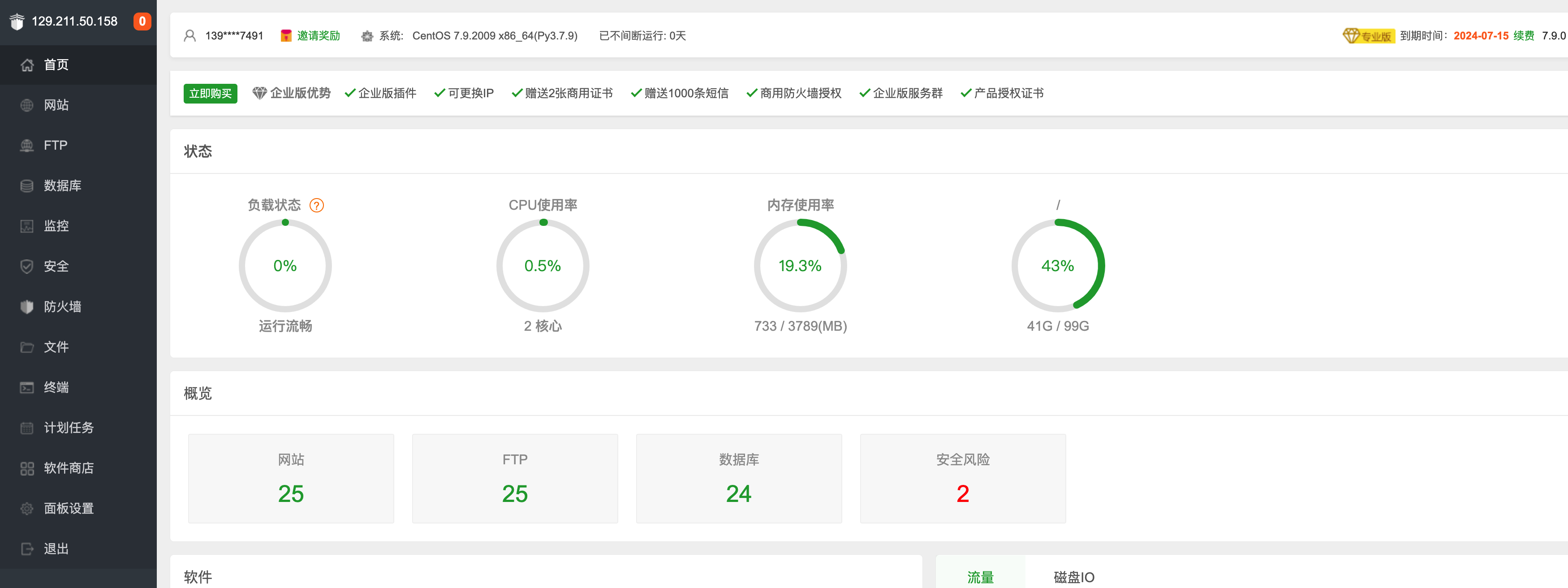The image size is (1568, 588).
Task: Click the CentOS 7.9.2009 system text
Action: pyautogui.click(x=495, y=35)
